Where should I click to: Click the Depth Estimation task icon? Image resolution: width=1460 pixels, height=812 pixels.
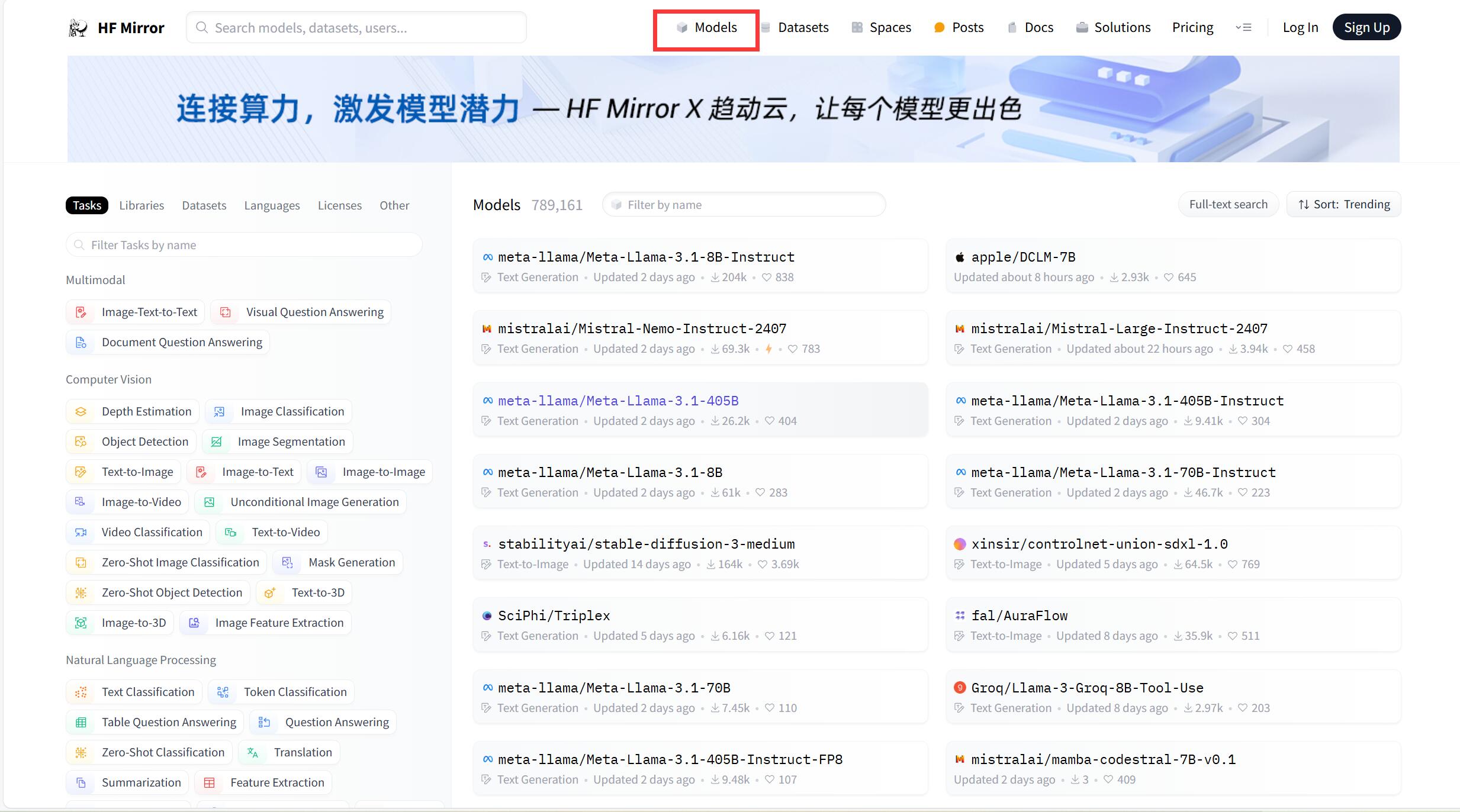(81, 411)
